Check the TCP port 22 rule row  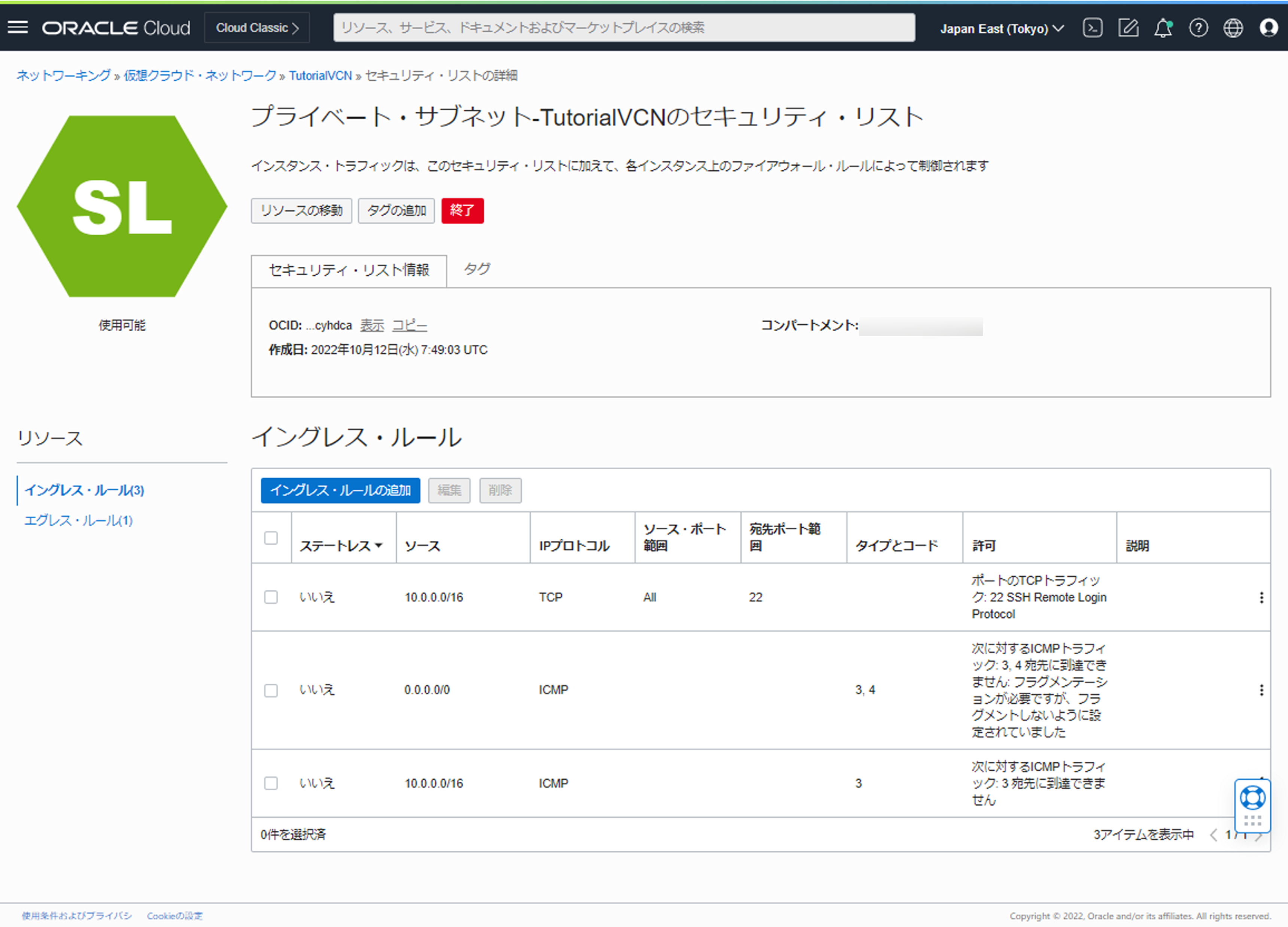click(271, 597)
